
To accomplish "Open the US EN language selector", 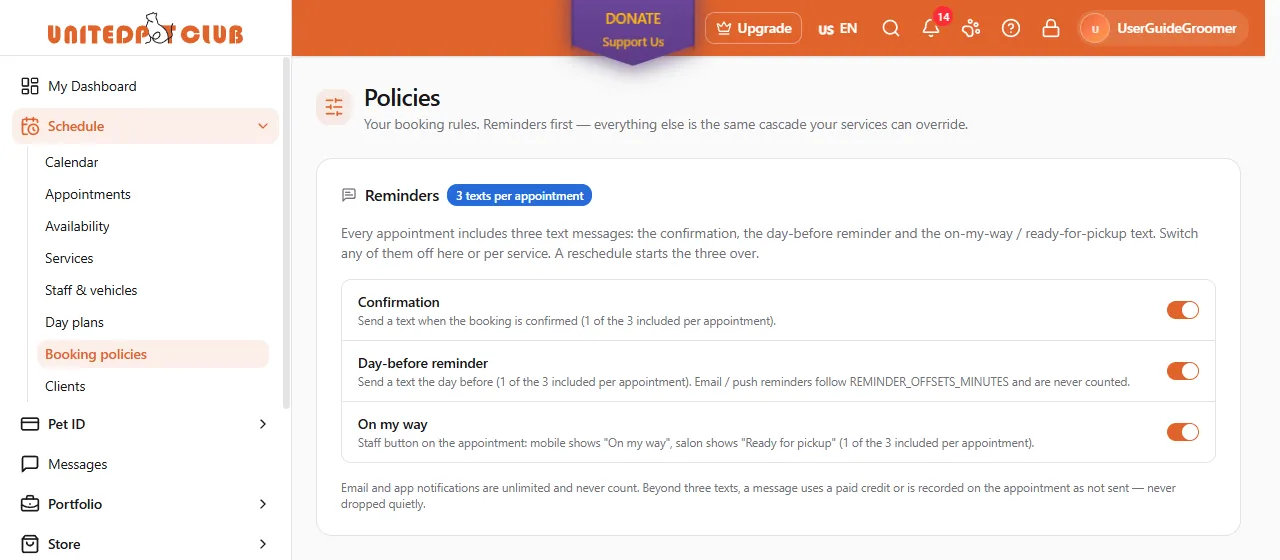I will point(838,28).
